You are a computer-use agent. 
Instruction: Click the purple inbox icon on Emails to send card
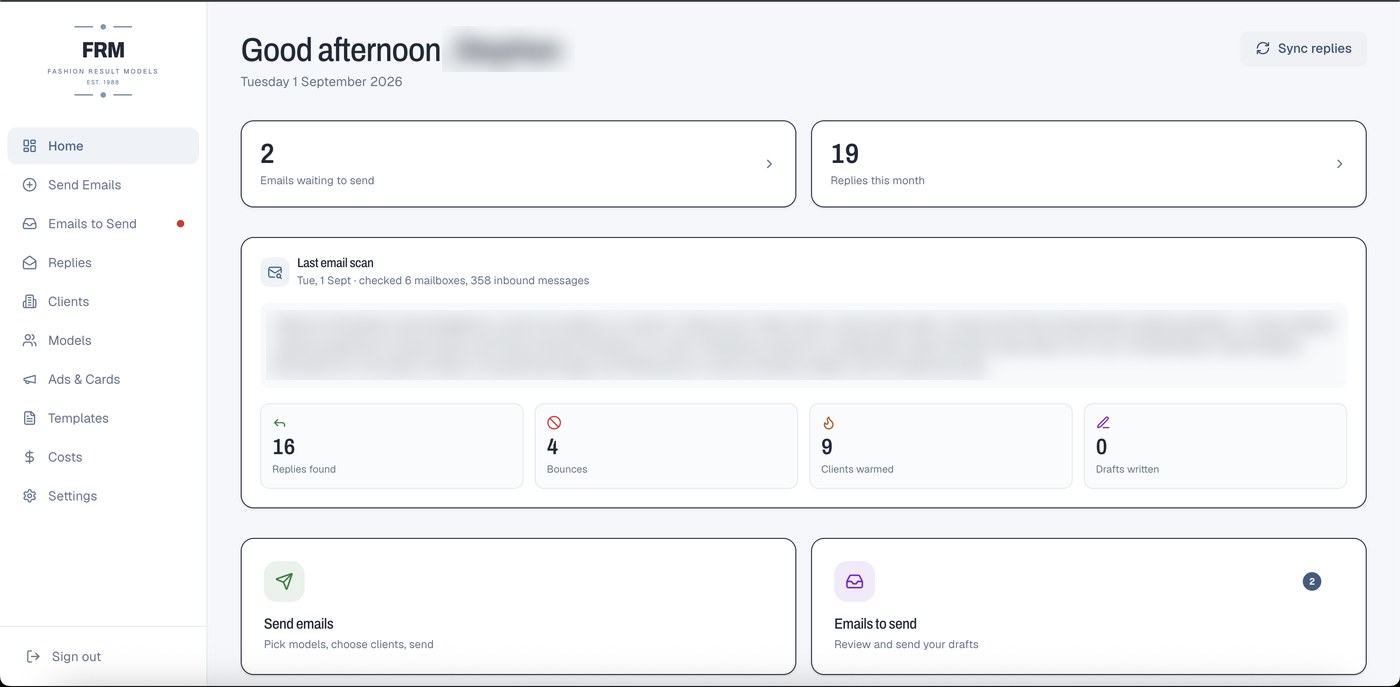855,581
